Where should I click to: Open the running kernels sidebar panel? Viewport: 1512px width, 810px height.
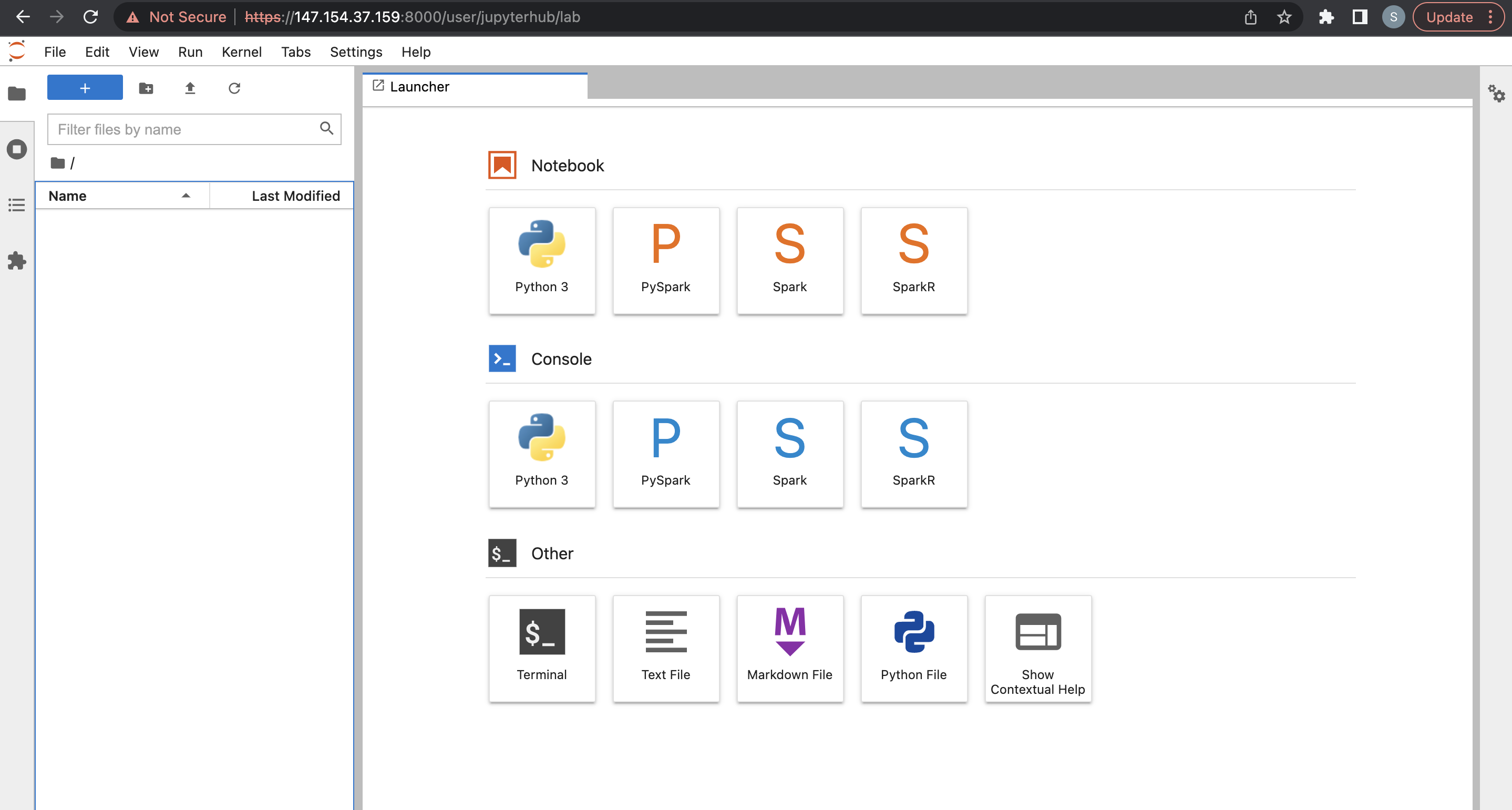pos(16,149)
